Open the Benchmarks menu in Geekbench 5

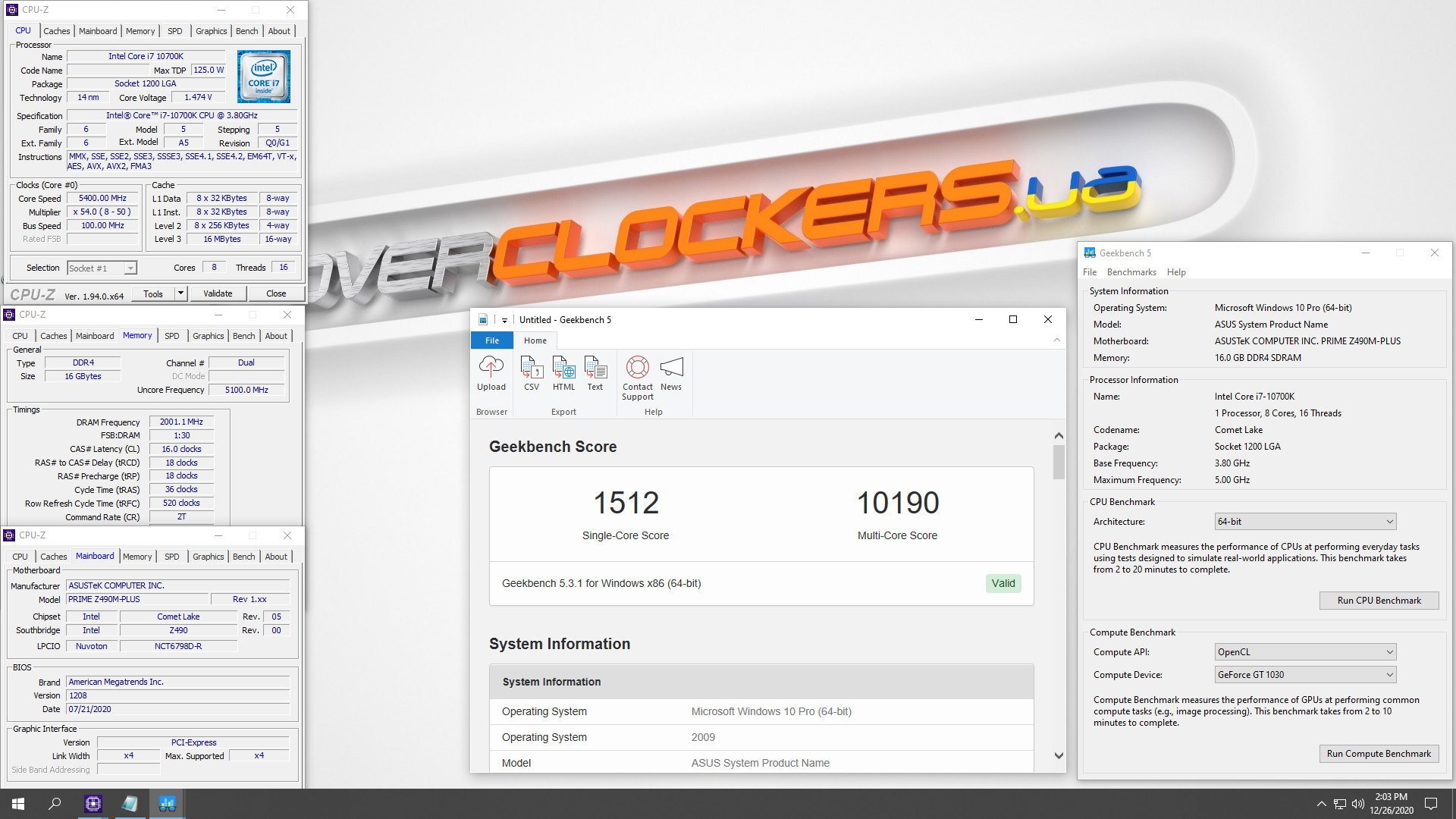click(1131, 272)
